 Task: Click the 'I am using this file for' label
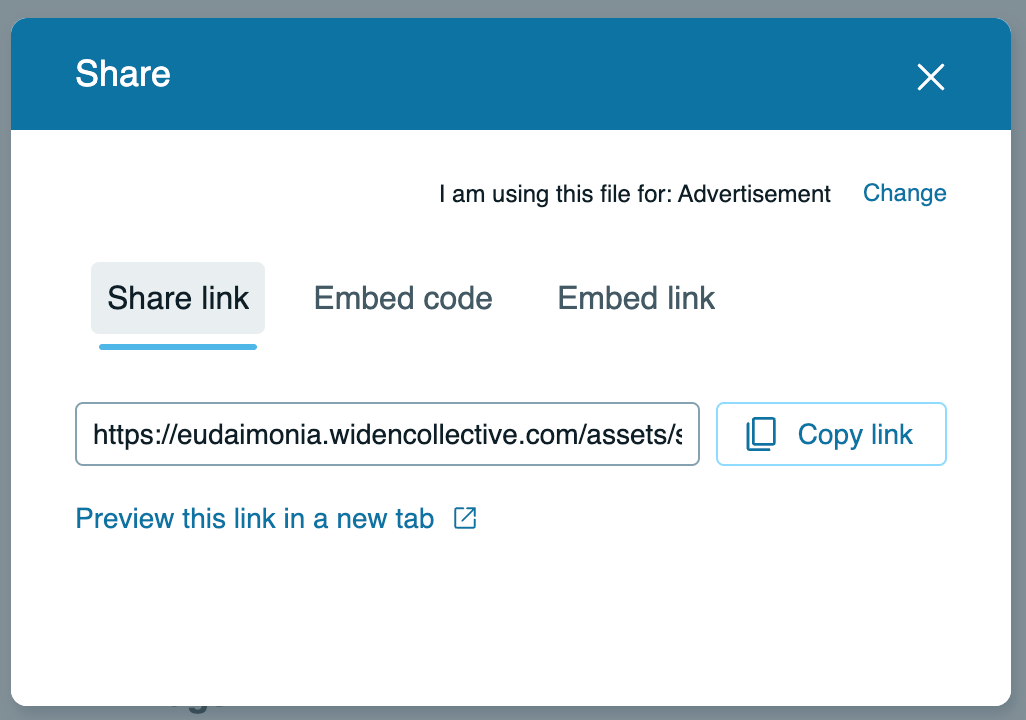pos(556,194)
